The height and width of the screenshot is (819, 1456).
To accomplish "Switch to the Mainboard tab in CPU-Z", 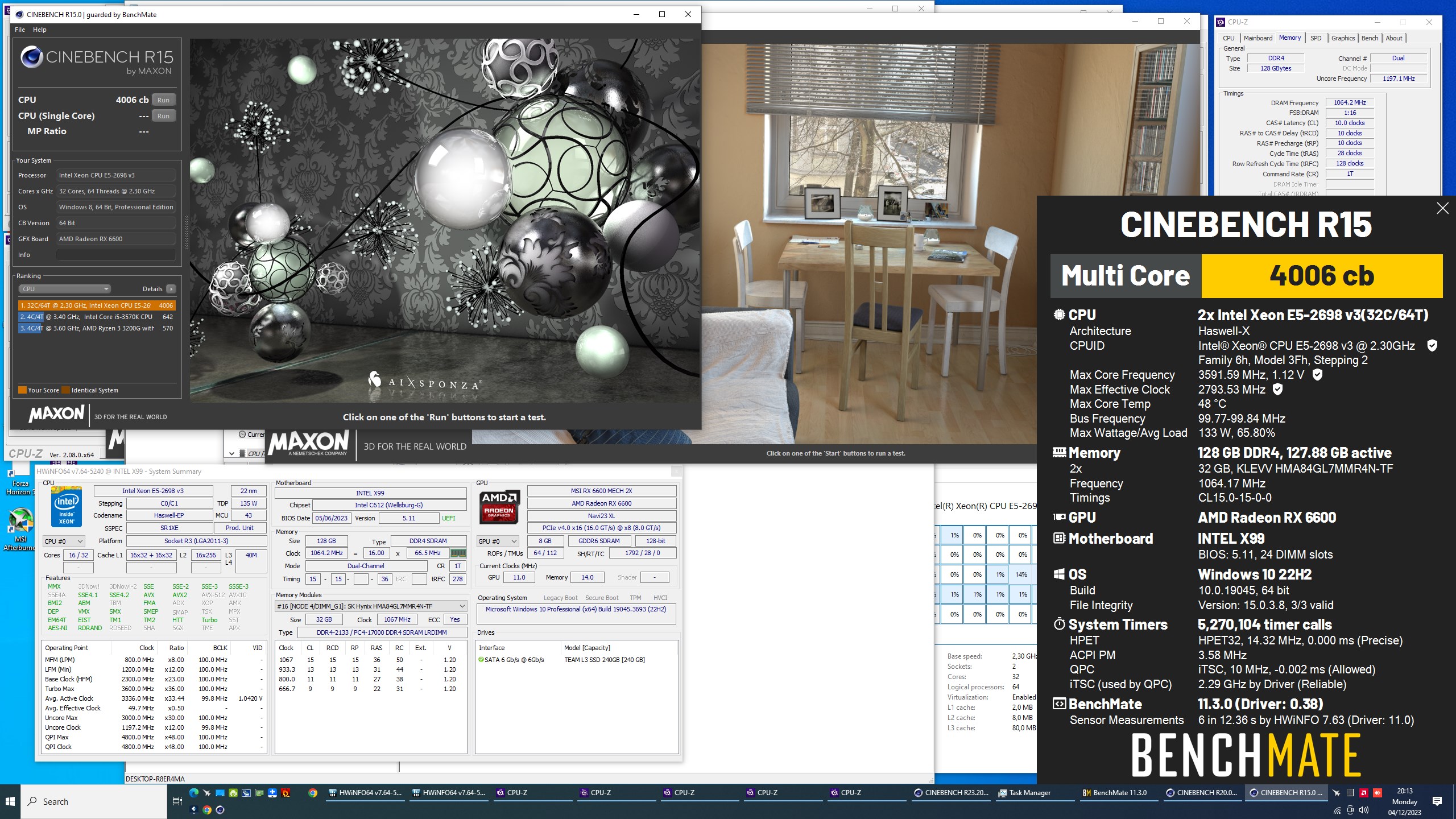I will [x=1258, y=38].
